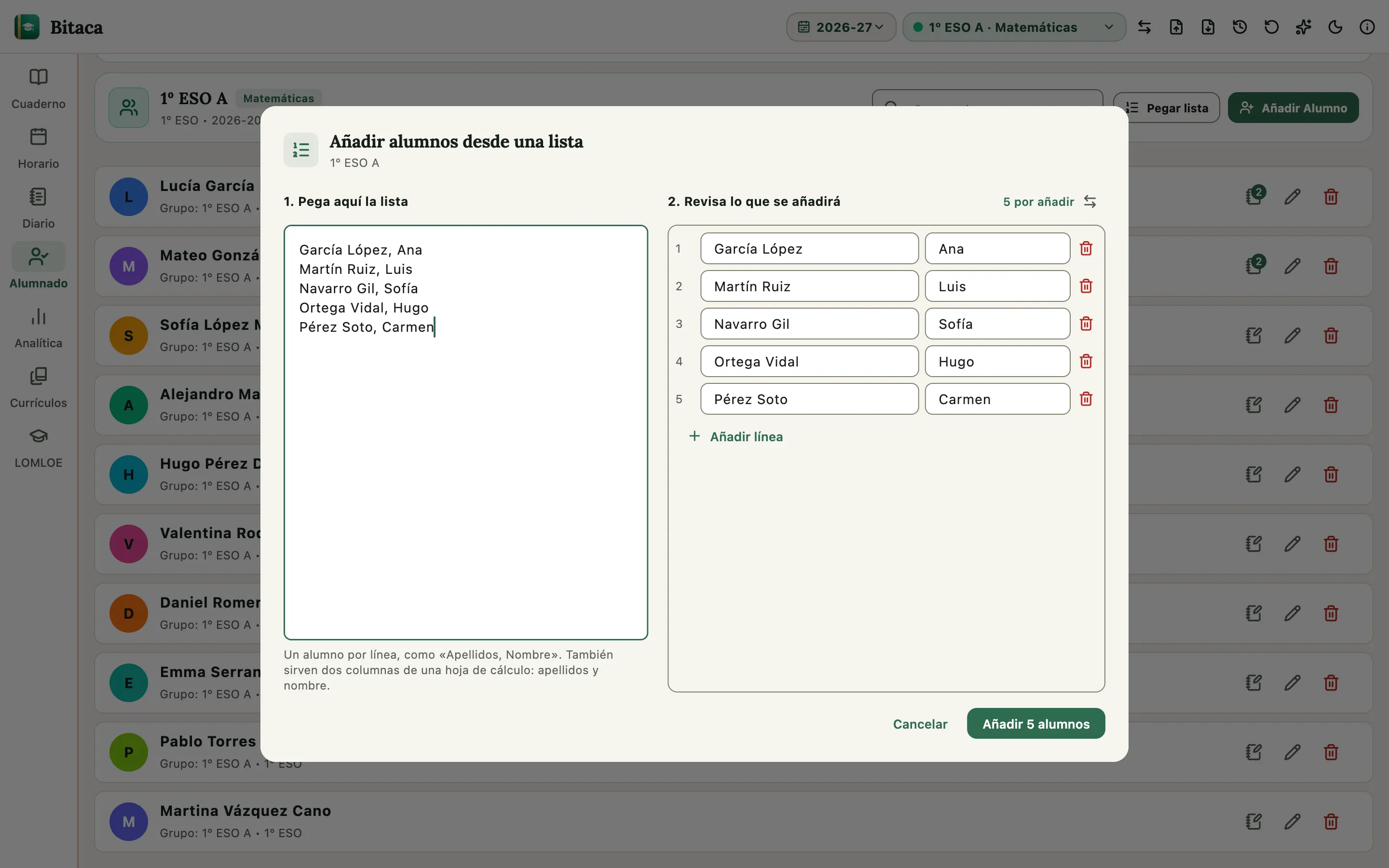This screenshot has width=1389, height=868.
Task: Toggle dark mode moon icon
Action: (1335, 27)
